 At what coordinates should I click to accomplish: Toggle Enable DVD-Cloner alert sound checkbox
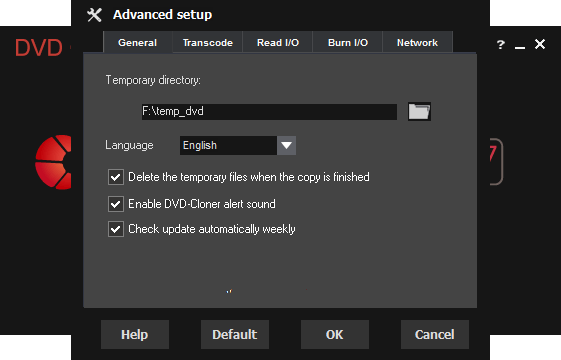click(116, 204)
